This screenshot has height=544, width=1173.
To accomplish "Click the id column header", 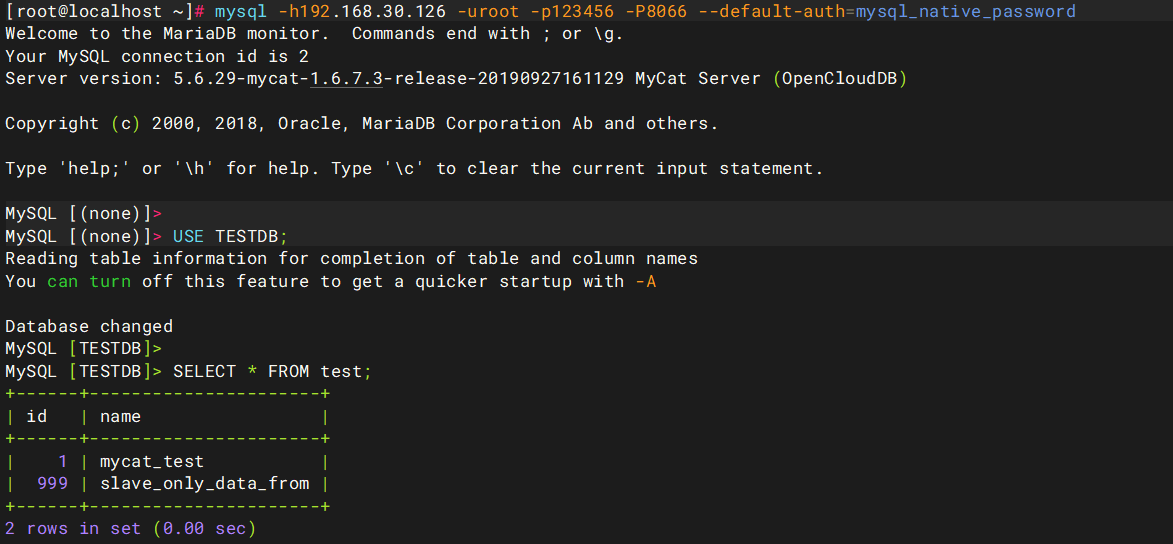I will (37, 416).
